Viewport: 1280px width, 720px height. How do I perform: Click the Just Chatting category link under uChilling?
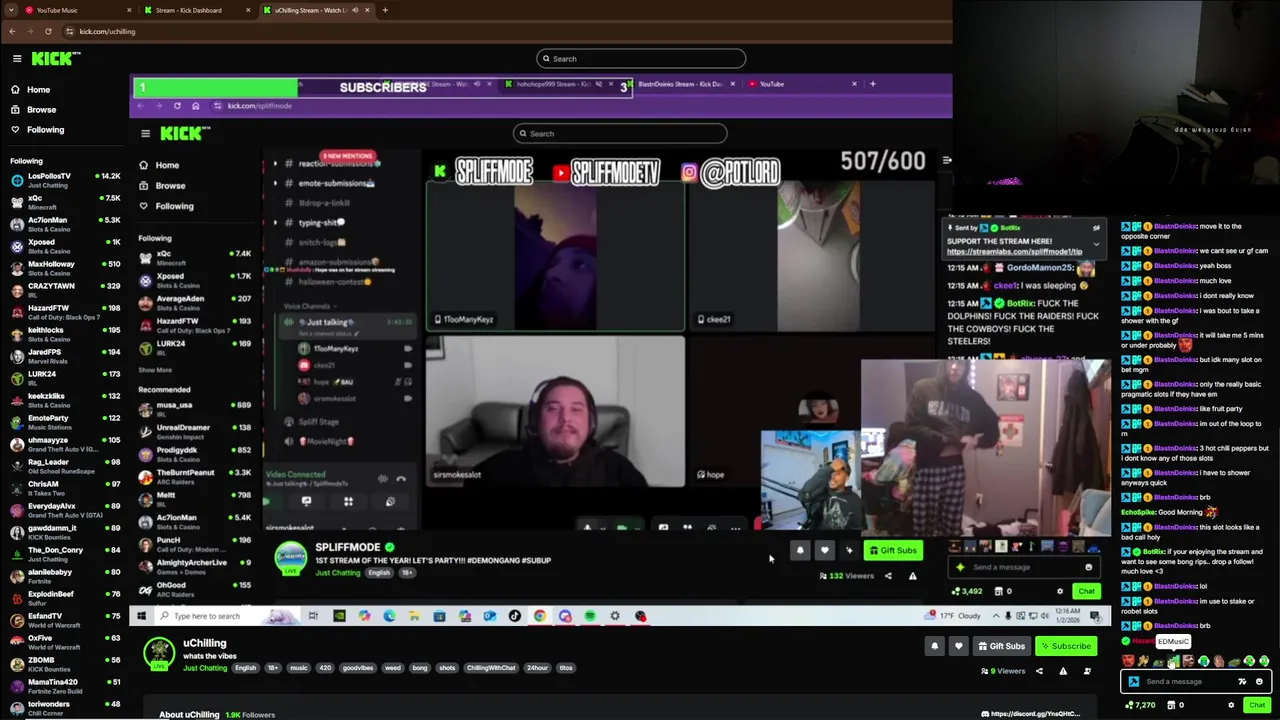(205, 668)
